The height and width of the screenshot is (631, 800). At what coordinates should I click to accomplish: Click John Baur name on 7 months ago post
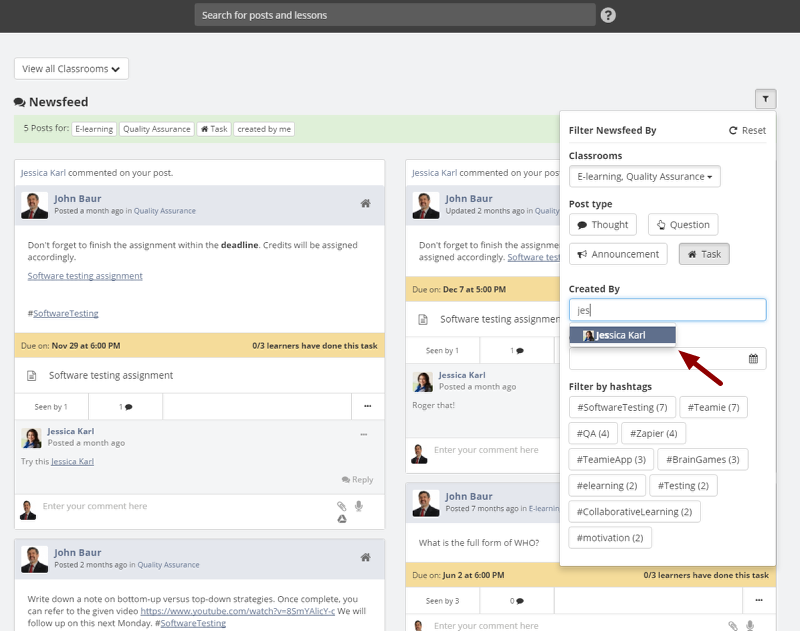coord(469,497)
